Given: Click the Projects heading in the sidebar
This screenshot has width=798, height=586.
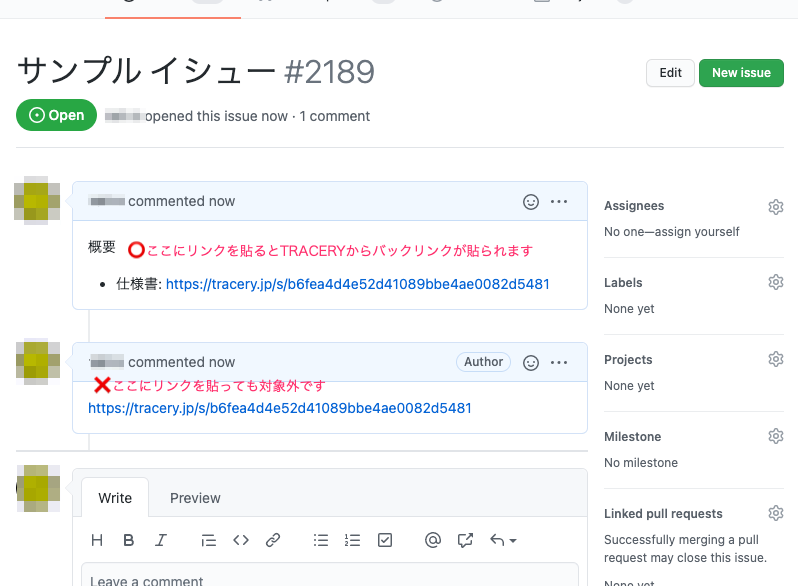Looking at the screenshot, I should pos(628,359).
